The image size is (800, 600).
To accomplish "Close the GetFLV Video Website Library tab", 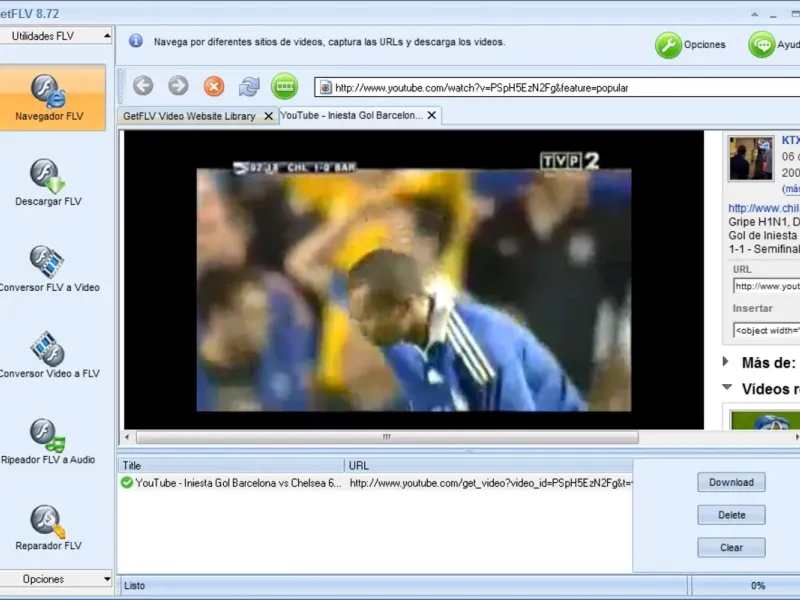I will coord(268,116).
